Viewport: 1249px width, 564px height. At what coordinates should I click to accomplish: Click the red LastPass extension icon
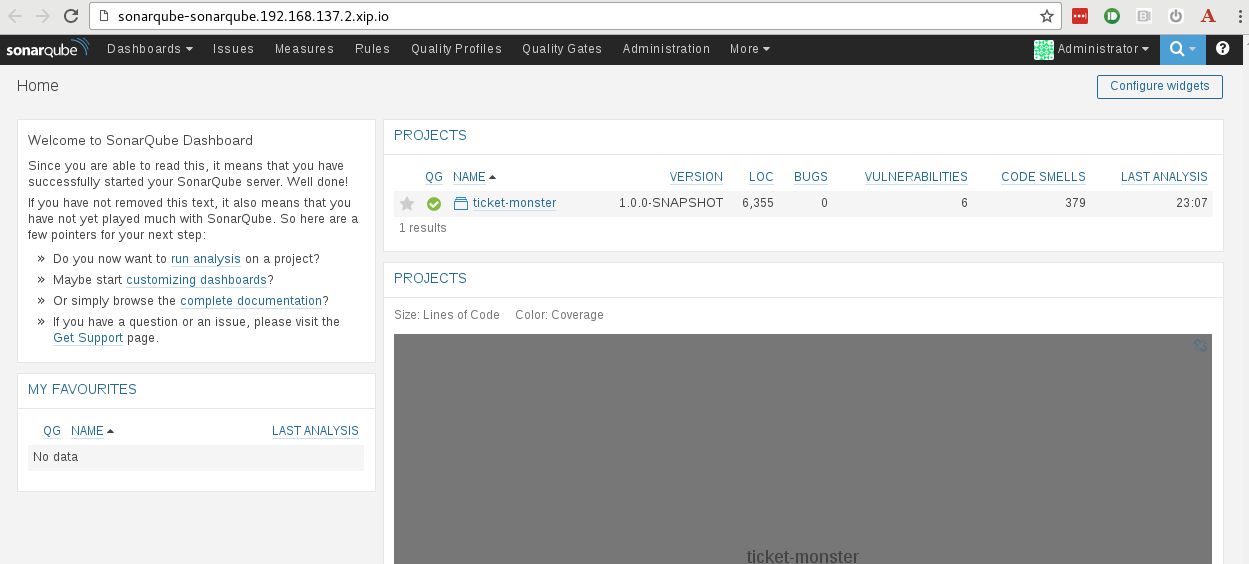tap(1080, 16)
